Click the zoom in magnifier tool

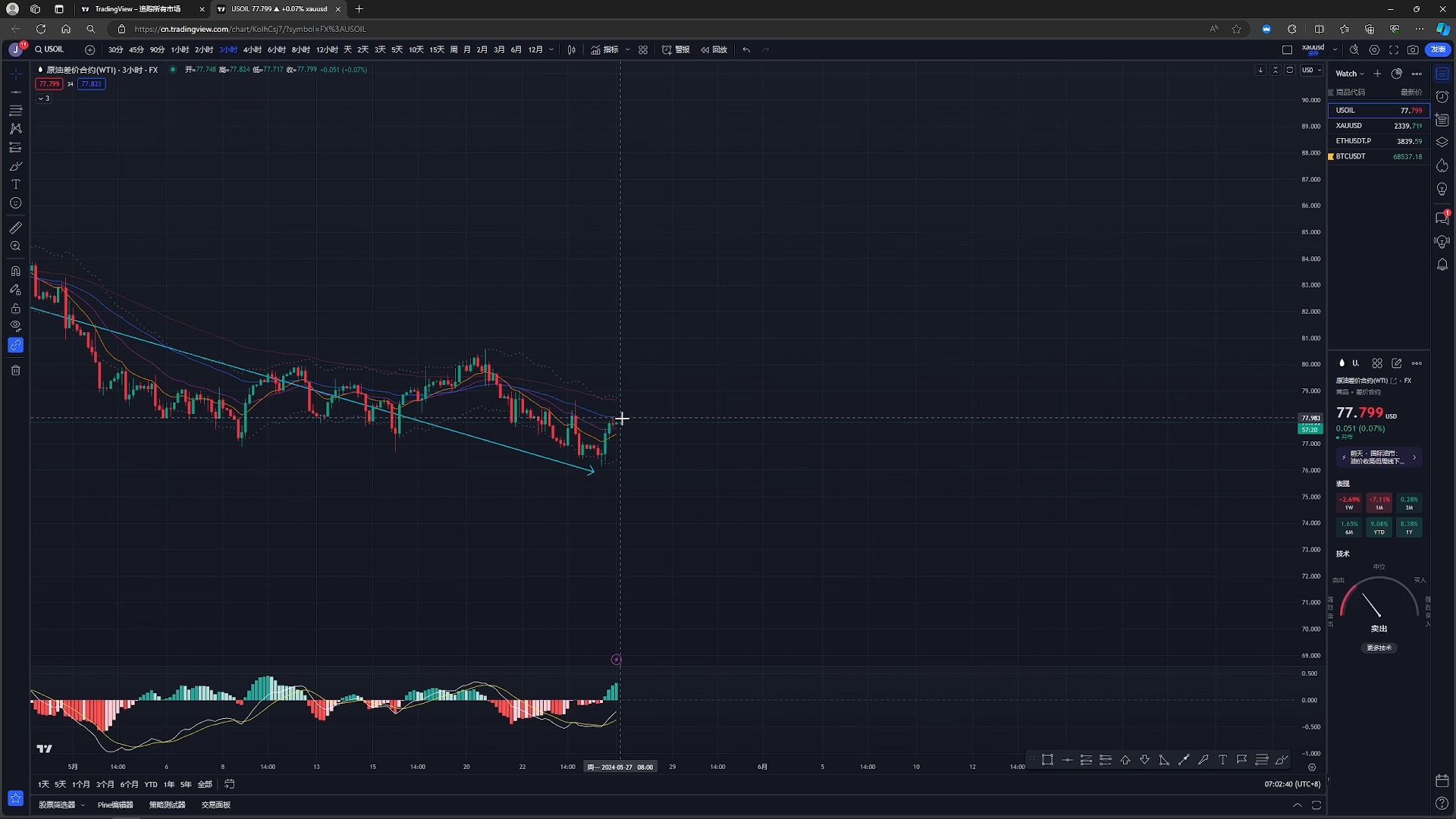coord(15,246)
